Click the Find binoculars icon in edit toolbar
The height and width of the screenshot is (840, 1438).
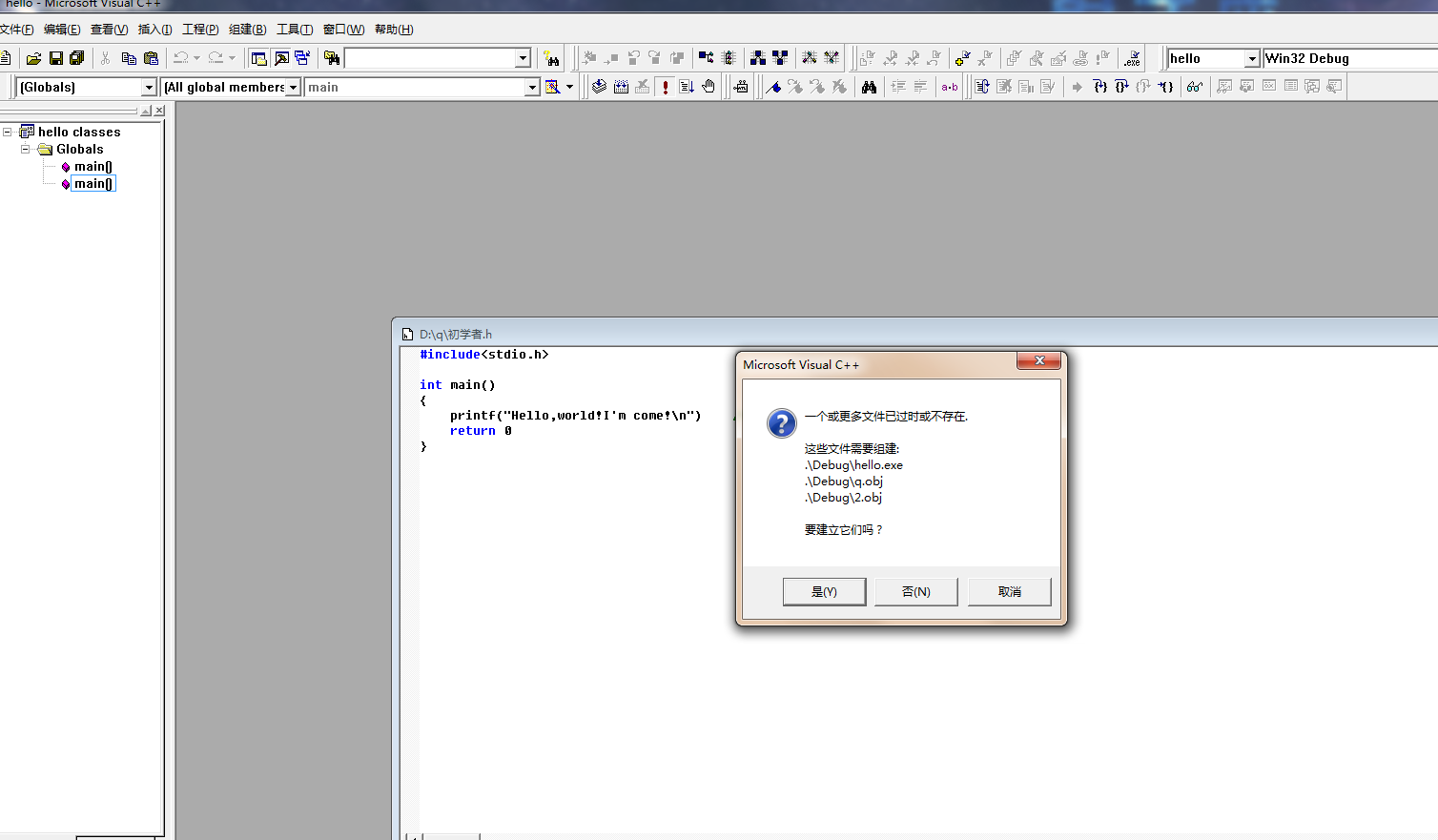click(x=869, y=87)
